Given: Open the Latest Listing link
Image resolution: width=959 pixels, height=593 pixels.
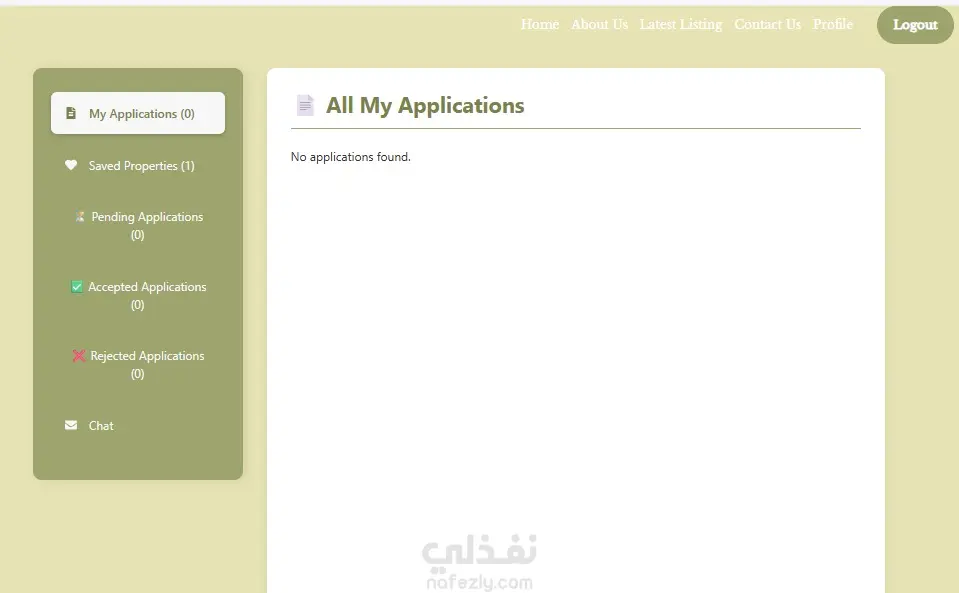Looking at the screenshot, I should [x=681, y=24].
